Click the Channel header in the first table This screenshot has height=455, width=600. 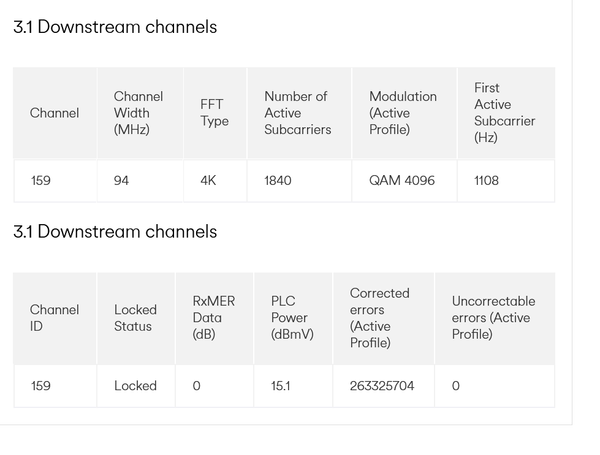click(54, 113)
